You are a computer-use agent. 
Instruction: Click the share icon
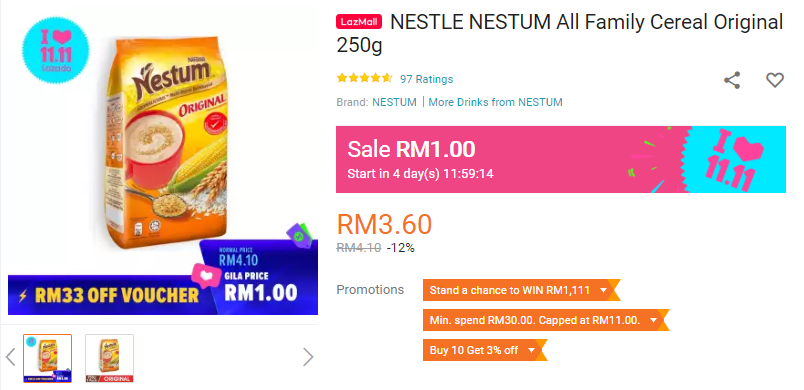732,80
